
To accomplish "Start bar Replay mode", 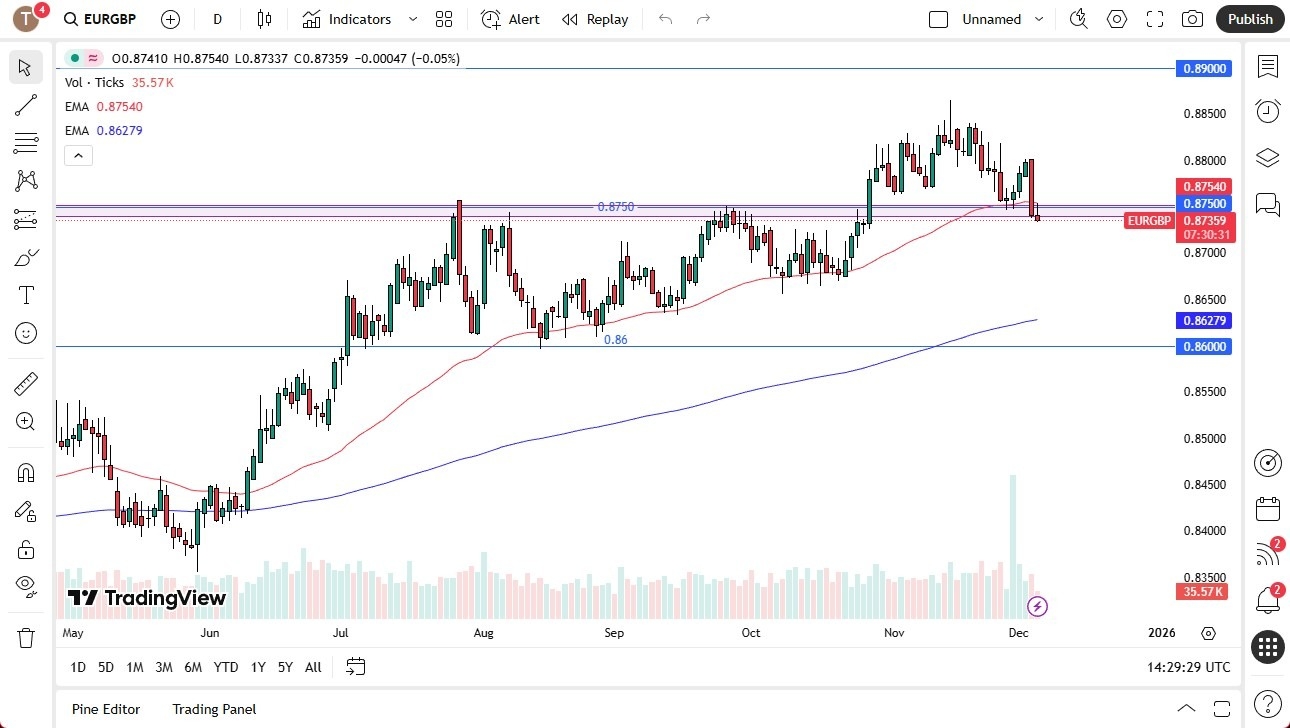I will point(595,19).
